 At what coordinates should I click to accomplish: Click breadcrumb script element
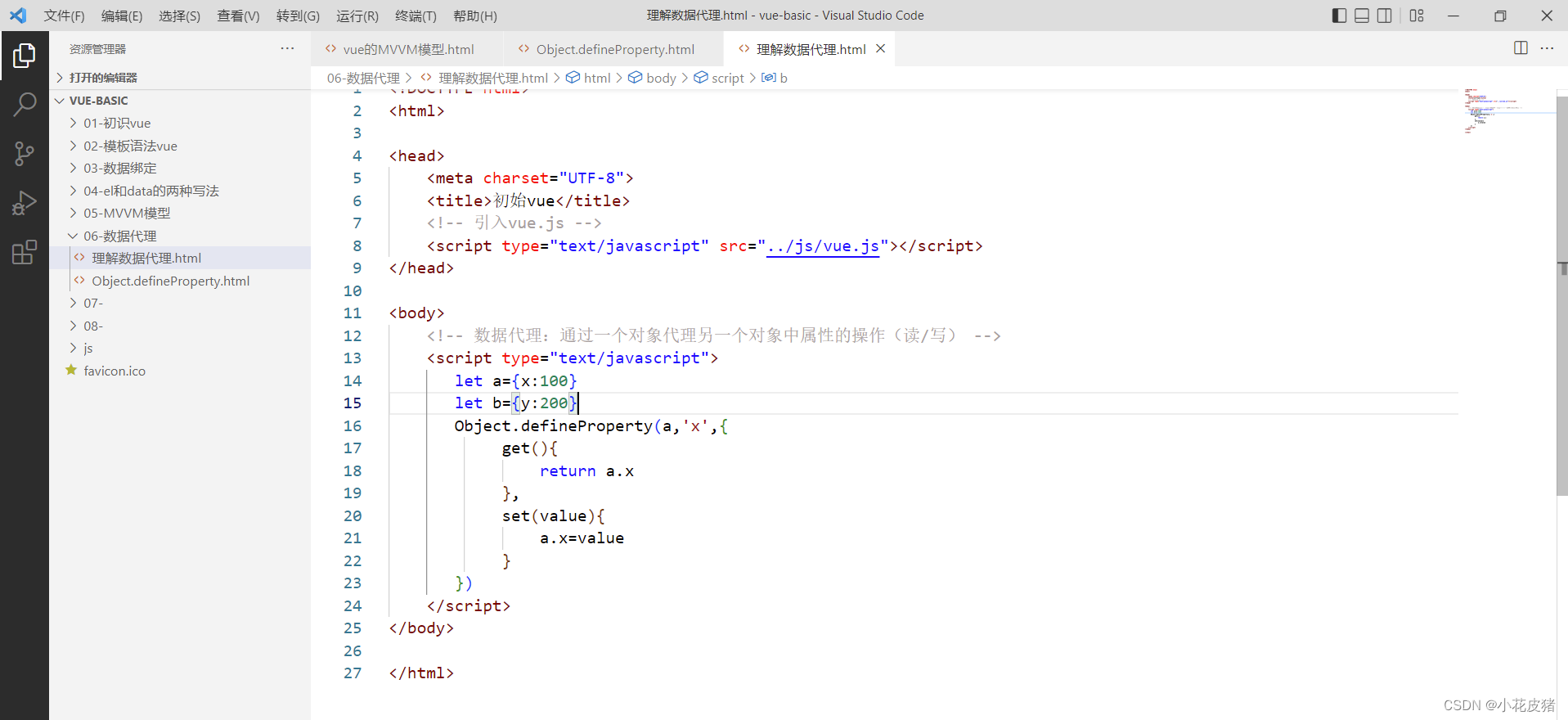point(727,78)
